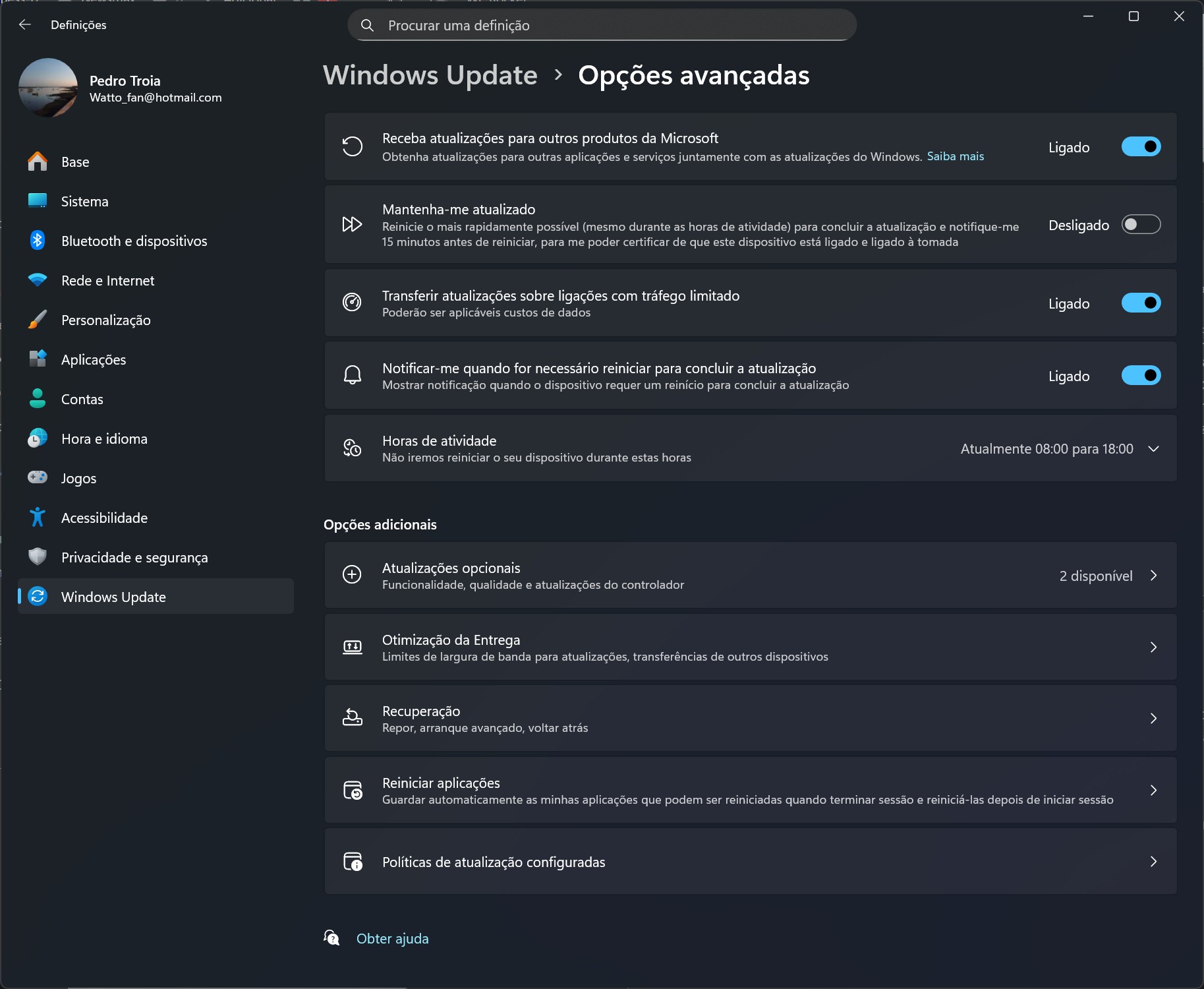Screen dimensions: 1204x989
Task: Click the Jogos (Xbox) sidebar icon
Action: click(x=38, y=477)
